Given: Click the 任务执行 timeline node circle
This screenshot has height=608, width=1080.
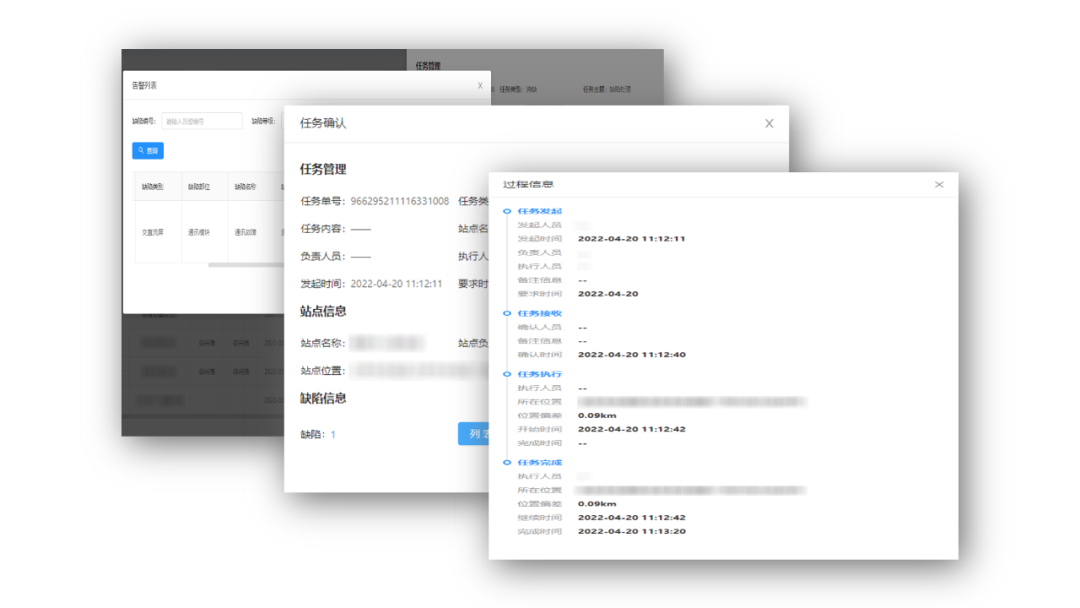Looking at the screenshot, I should (507, 374).
